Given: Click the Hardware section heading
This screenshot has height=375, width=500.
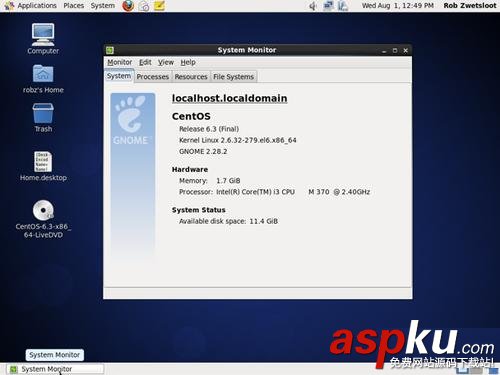Looking at the screenshot, I should (190, 169).
